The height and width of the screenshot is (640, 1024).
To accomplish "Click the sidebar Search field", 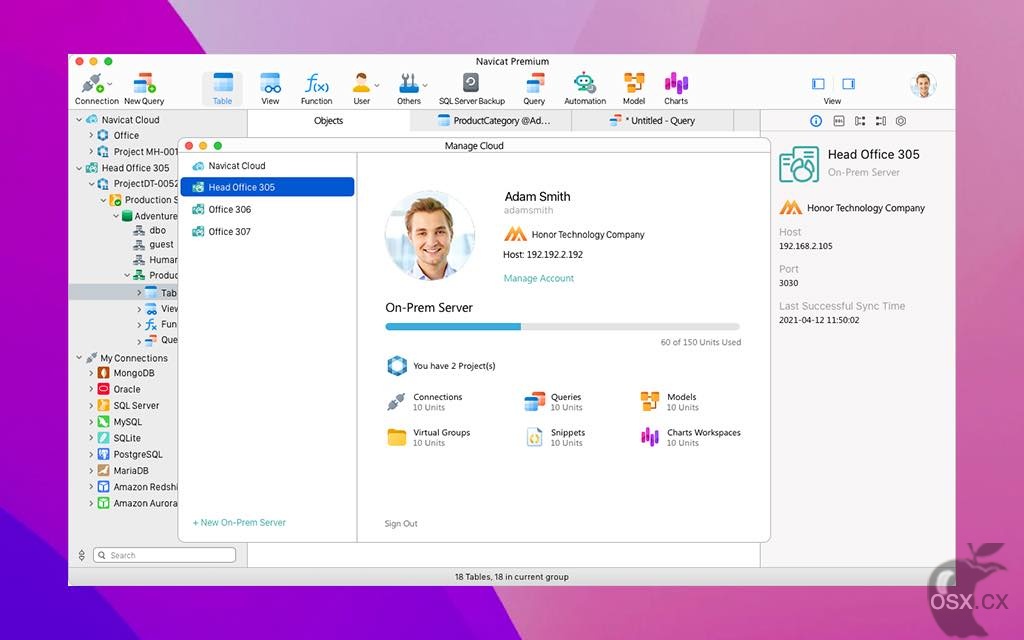I will click(x=165, y=555).
